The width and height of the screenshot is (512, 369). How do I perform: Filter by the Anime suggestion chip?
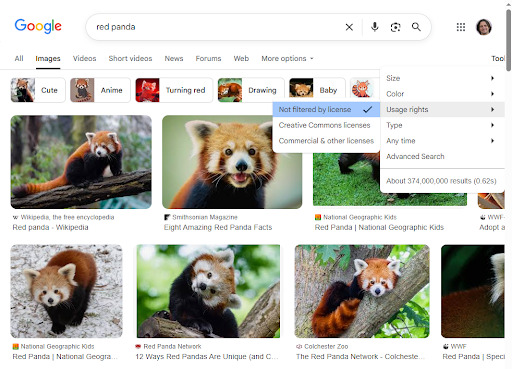[100, 90]
